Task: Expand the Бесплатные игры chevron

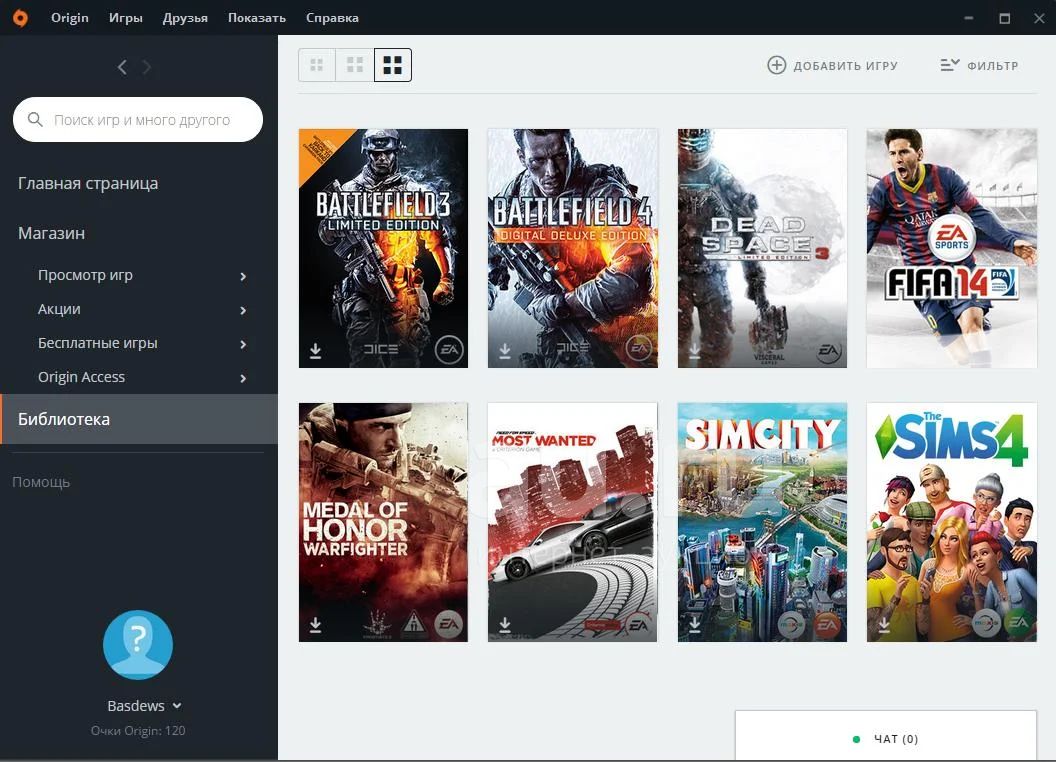Action: (243, 344)
